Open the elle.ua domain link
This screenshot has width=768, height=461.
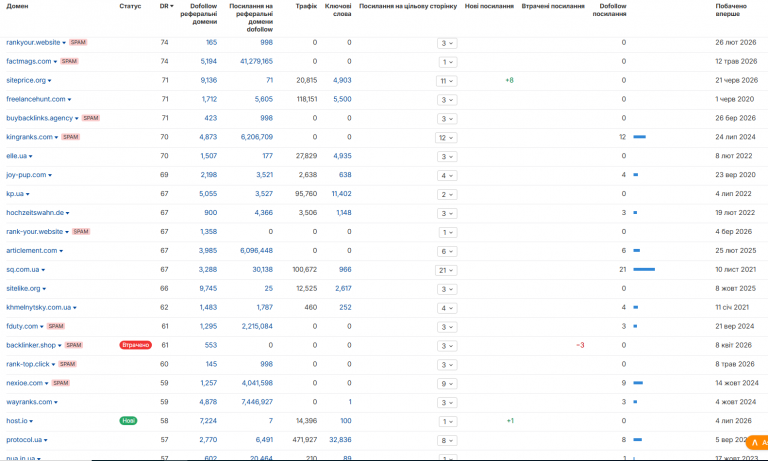pyautogui.click(x=16, y=156)
